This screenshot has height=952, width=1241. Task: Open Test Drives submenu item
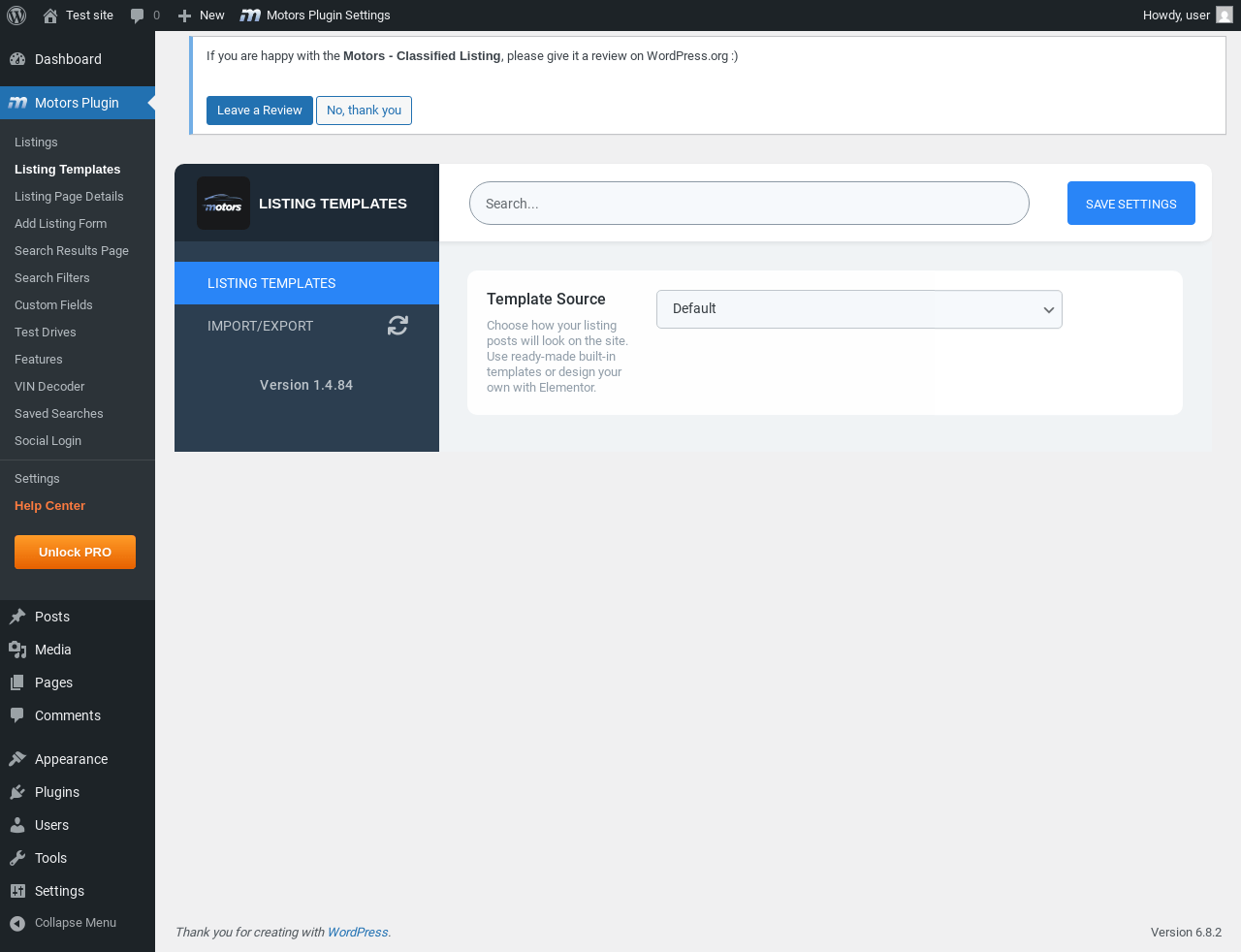pyautogui.click(x=46, y=333)
